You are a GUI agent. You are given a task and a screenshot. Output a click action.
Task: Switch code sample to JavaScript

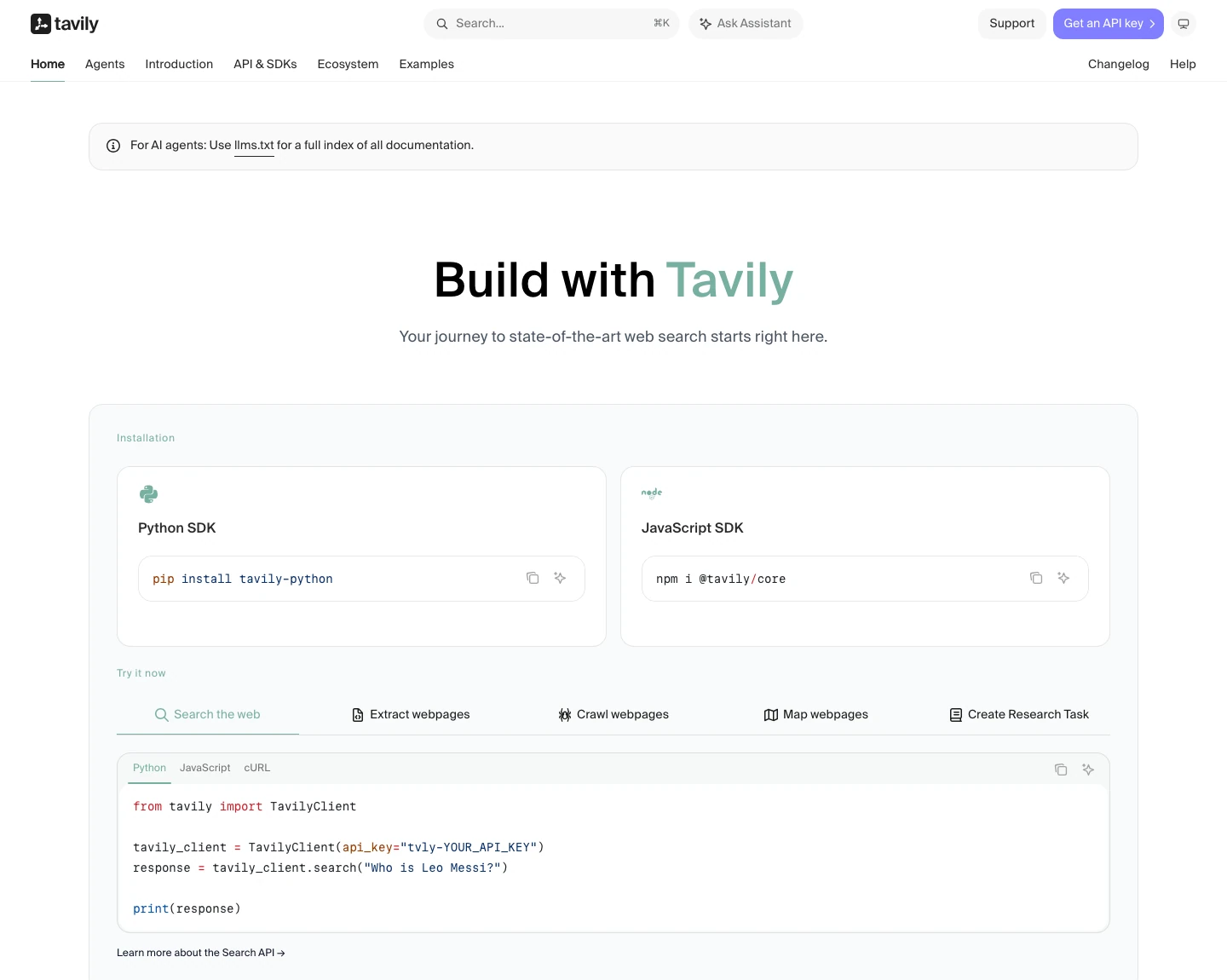pos(205,768)
